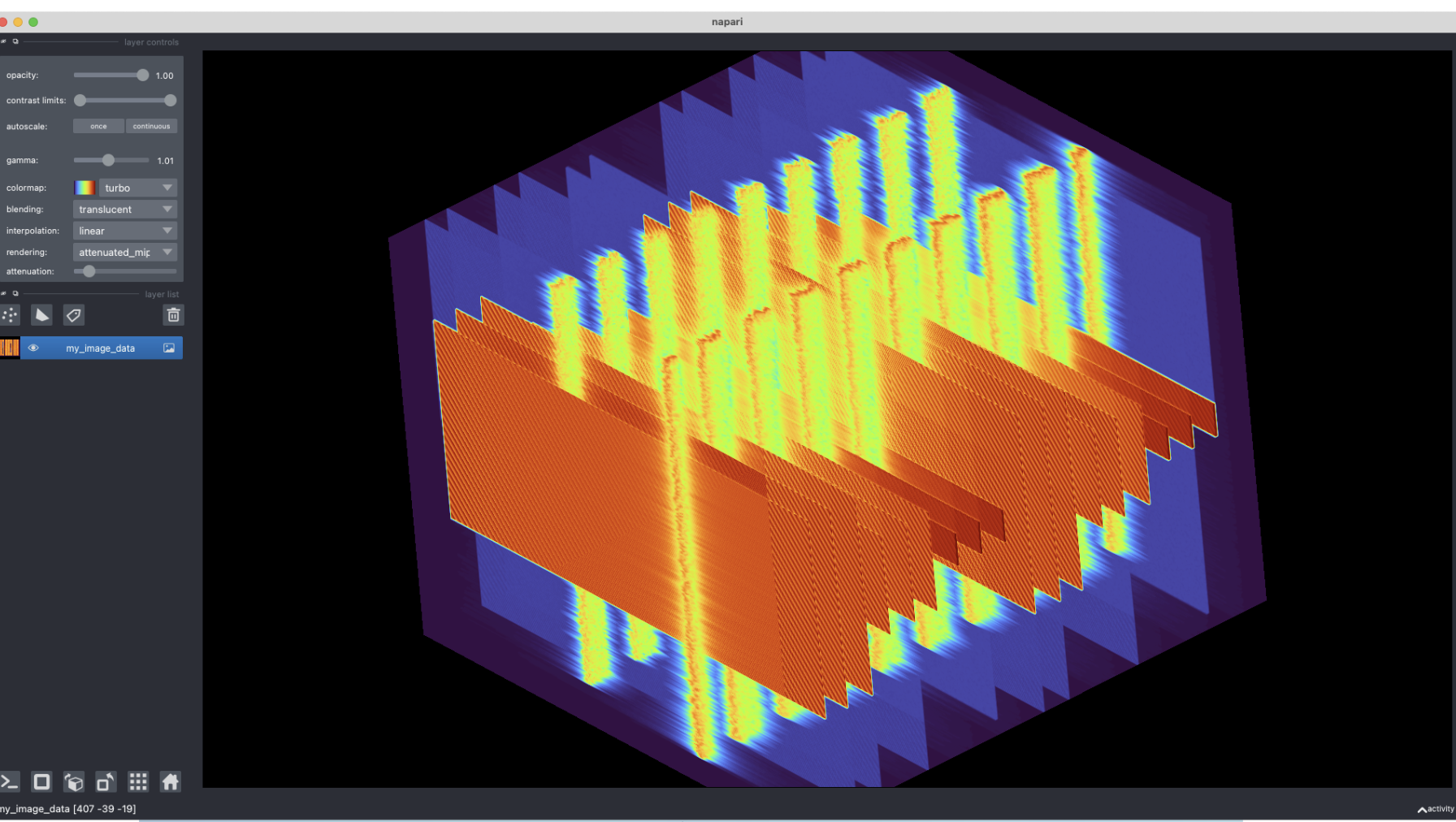
Task: Click the gamma value 1.01
Action: tap(166, 161)
